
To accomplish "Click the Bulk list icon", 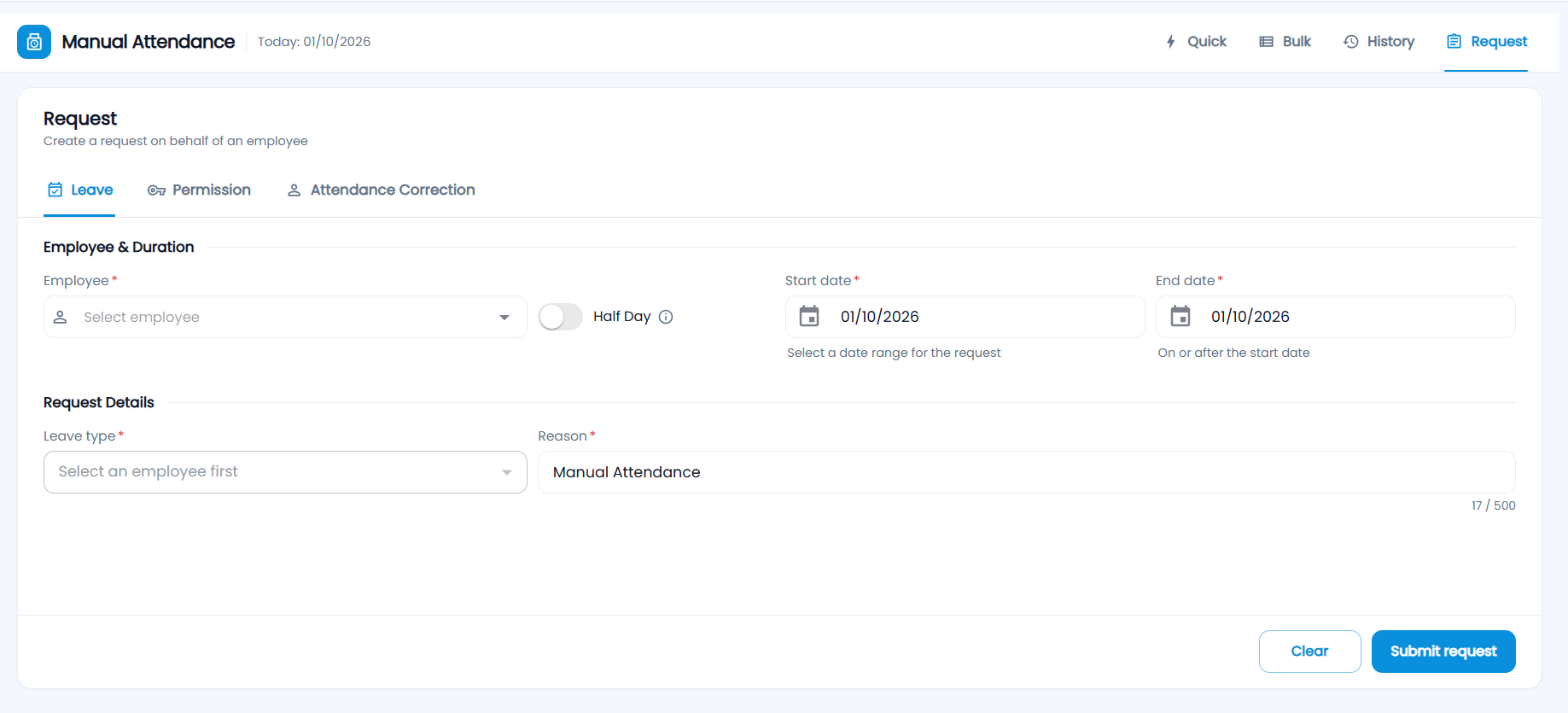I will click(1267, 42).
